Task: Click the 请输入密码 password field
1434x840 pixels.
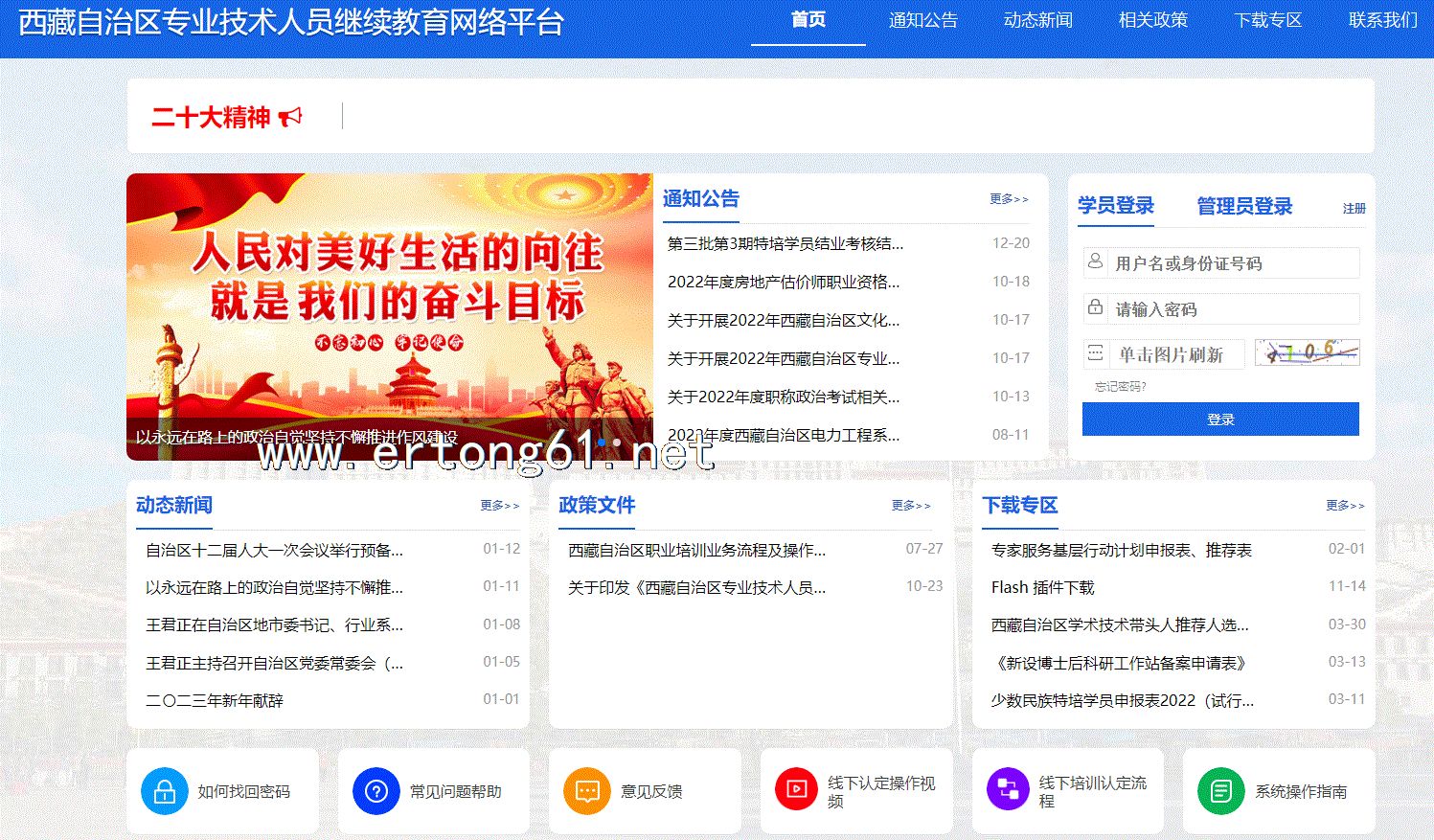Action: click(x=1232, y=309)
